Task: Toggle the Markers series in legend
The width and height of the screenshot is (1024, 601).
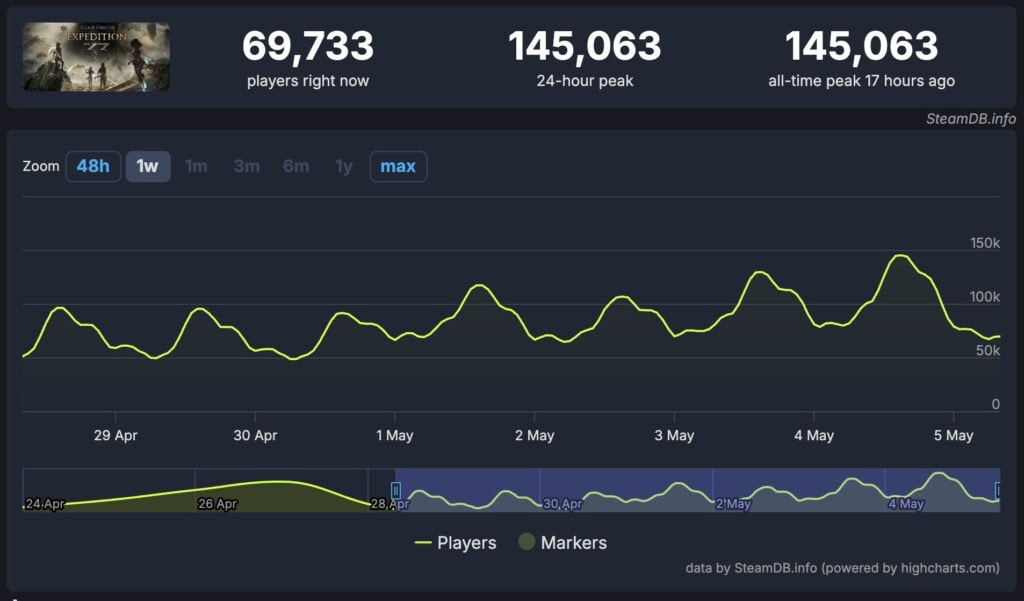Action: click(573, 543)
